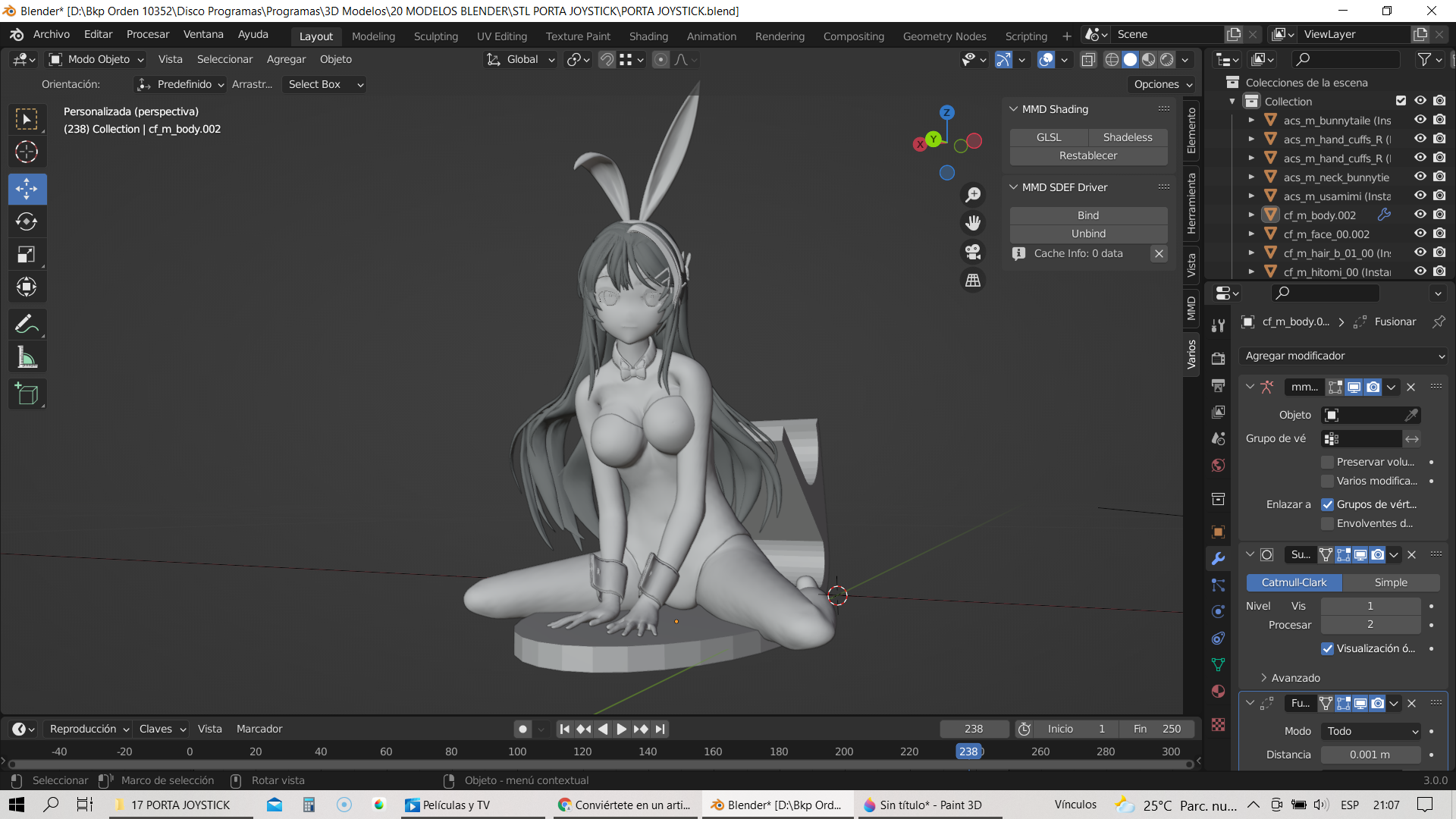
Task: Activate the Scale tool
Action: click(27, 254)
